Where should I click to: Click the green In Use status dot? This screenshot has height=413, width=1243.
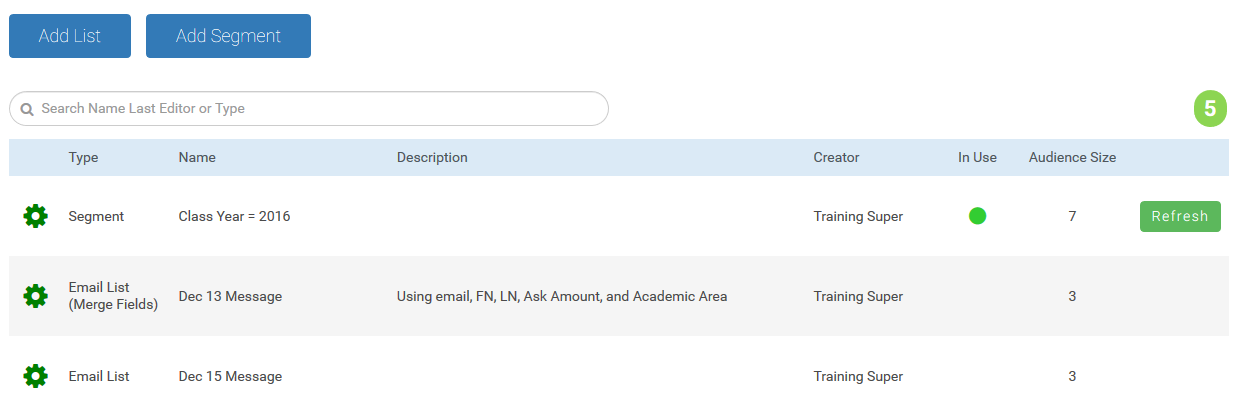pyautogui.click(x=977, y=216)
